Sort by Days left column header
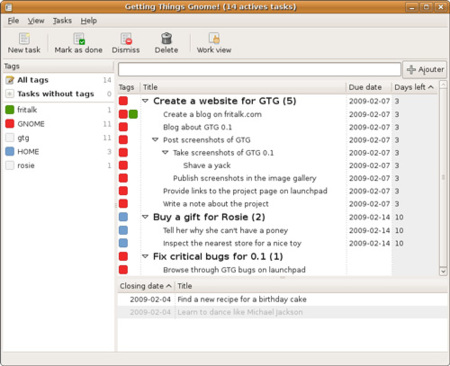Viewport: 450px width, 366px height. click(415, 87)
